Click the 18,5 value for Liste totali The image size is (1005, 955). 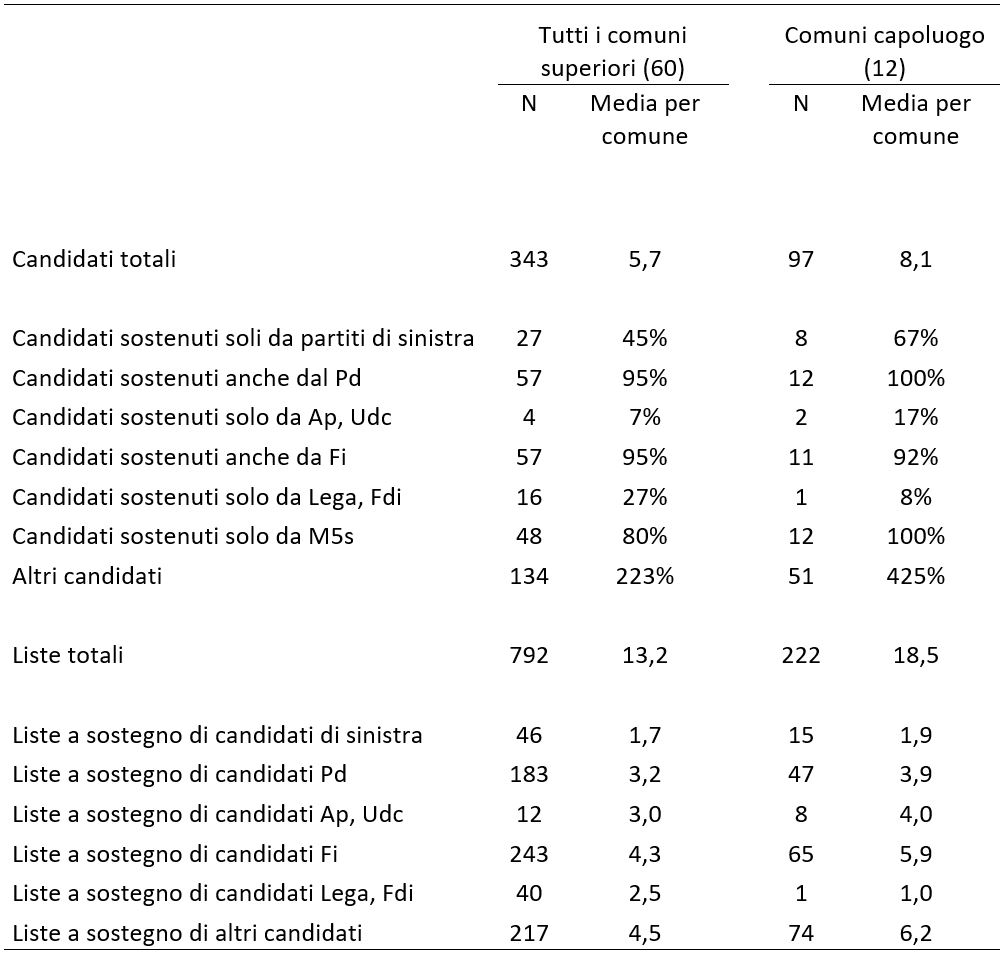(916, 656)
